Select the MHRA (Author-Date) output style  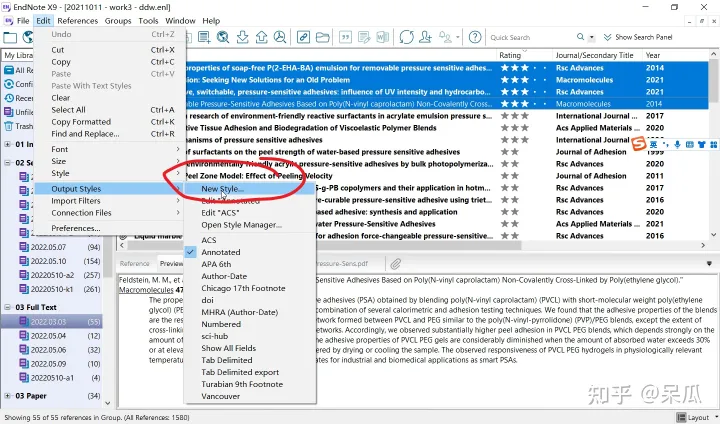[239, 312]
